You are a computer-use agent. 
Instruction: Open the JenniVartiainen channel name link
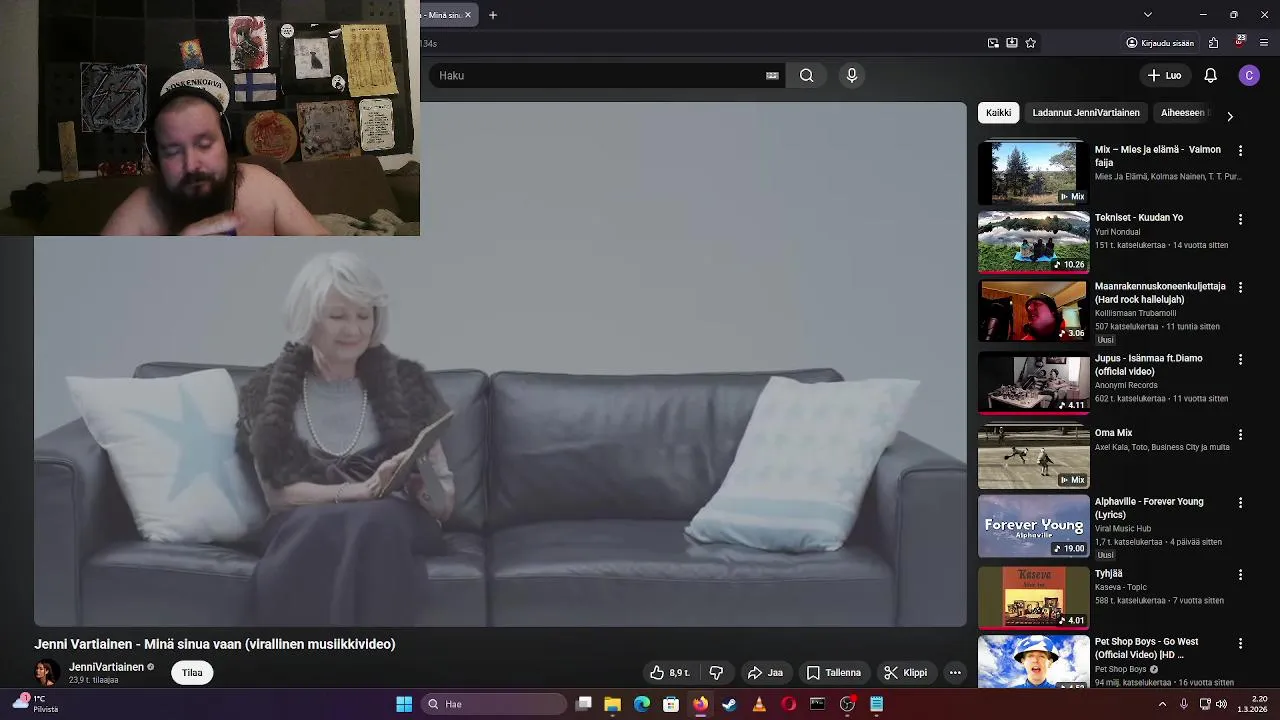coord(106,667)
